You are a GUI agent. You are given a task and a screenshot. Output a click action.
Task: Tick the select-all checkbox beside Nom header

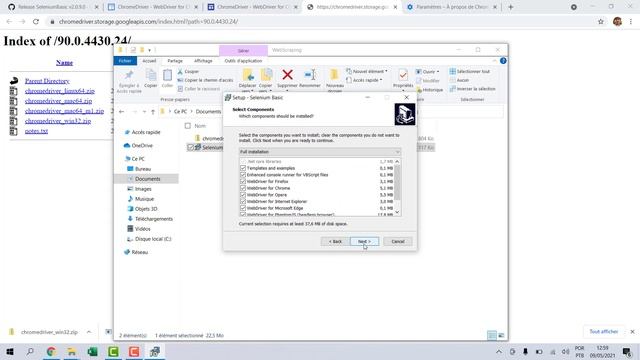click(x=188, y=126)
